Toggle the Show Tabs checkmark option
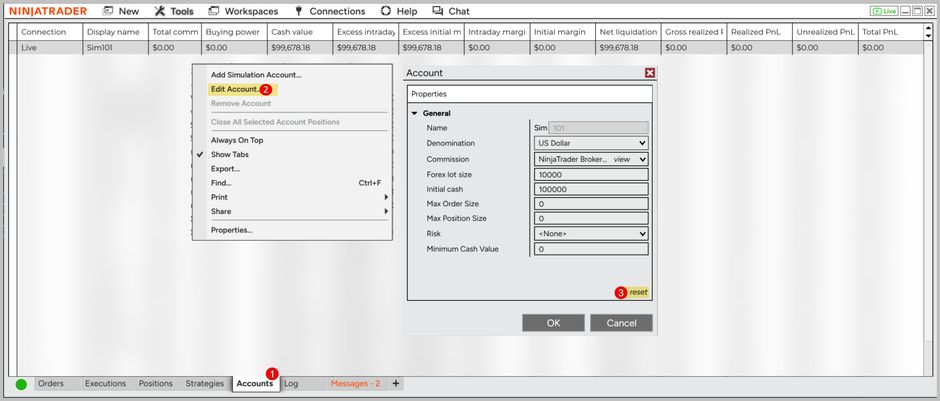This screenshot has width=940, height=401. point(230,155)
